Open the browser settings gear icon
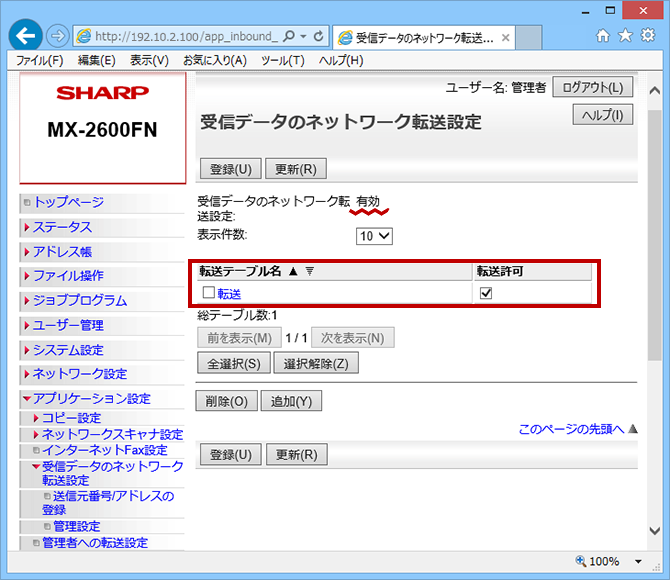The image size is (670, 580). click(x=648, y=36)
